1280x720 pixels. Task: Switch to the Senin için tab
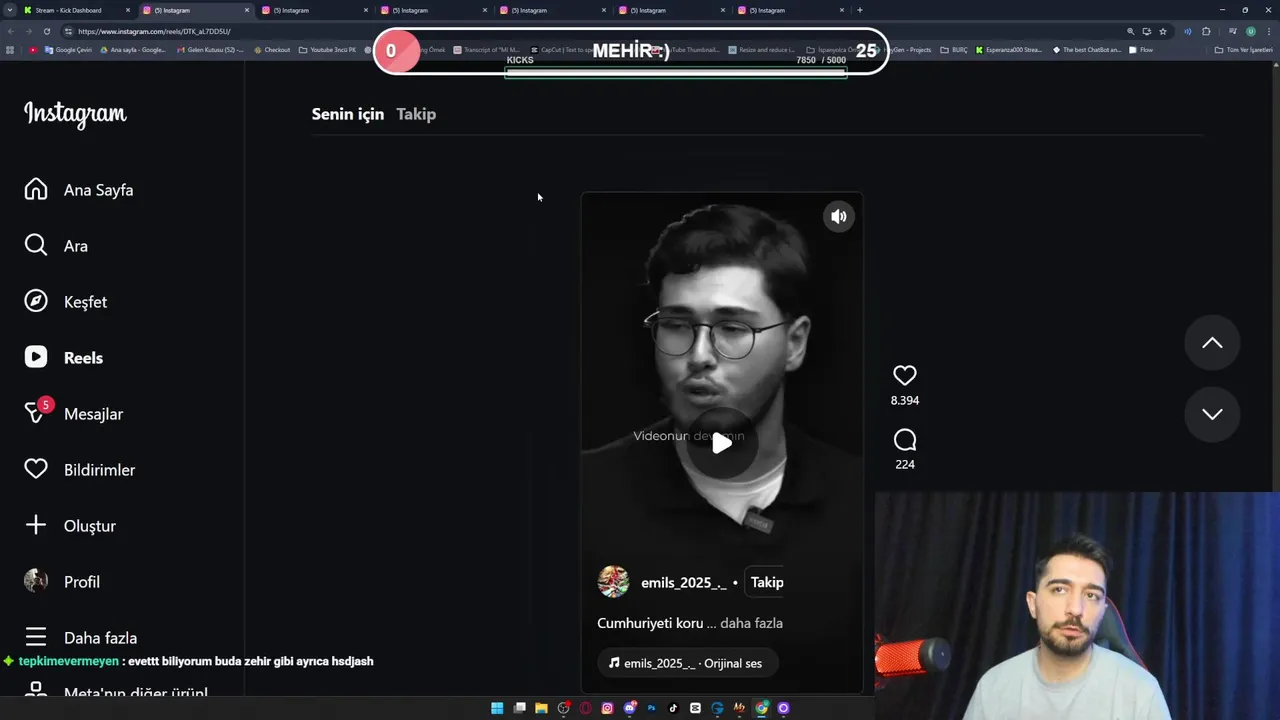click(347, 114)
